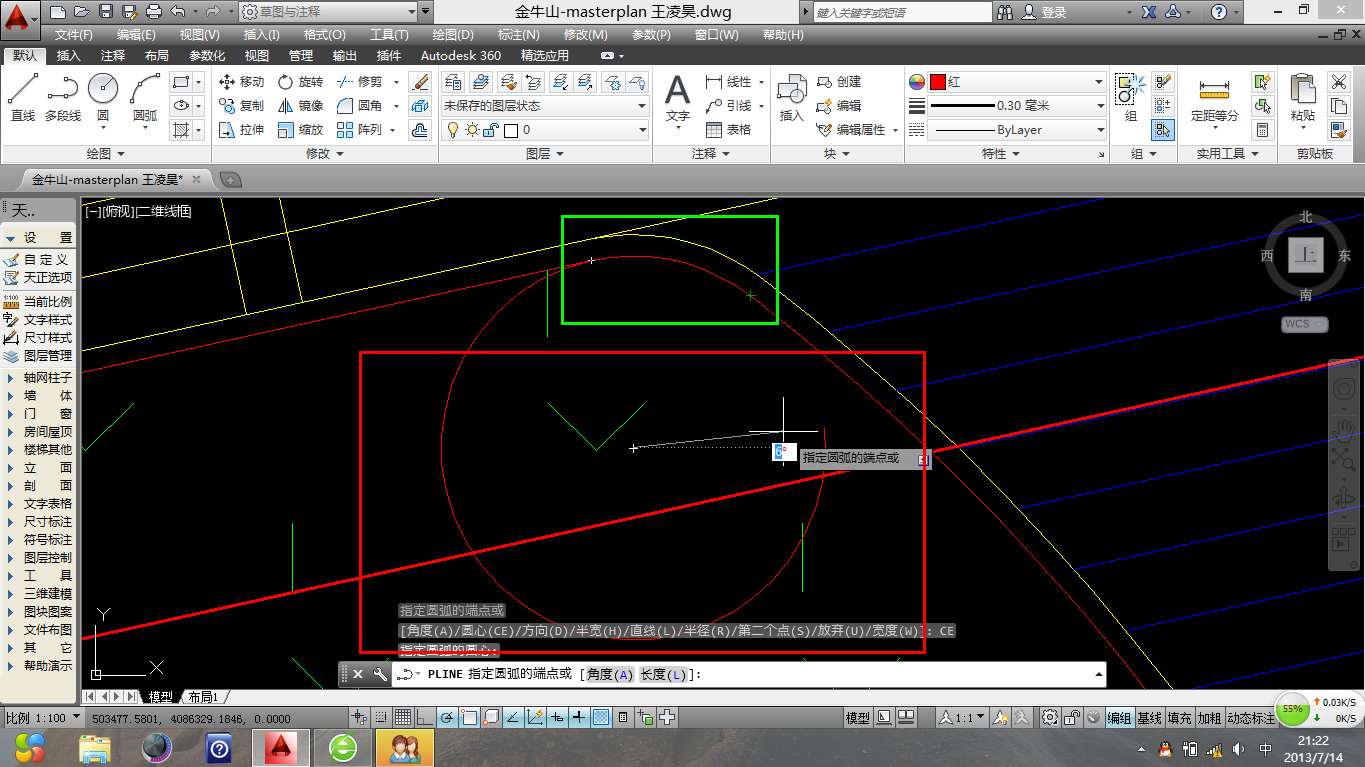
Task: Click 登录 sign-in button
Action: [1046, 12]
